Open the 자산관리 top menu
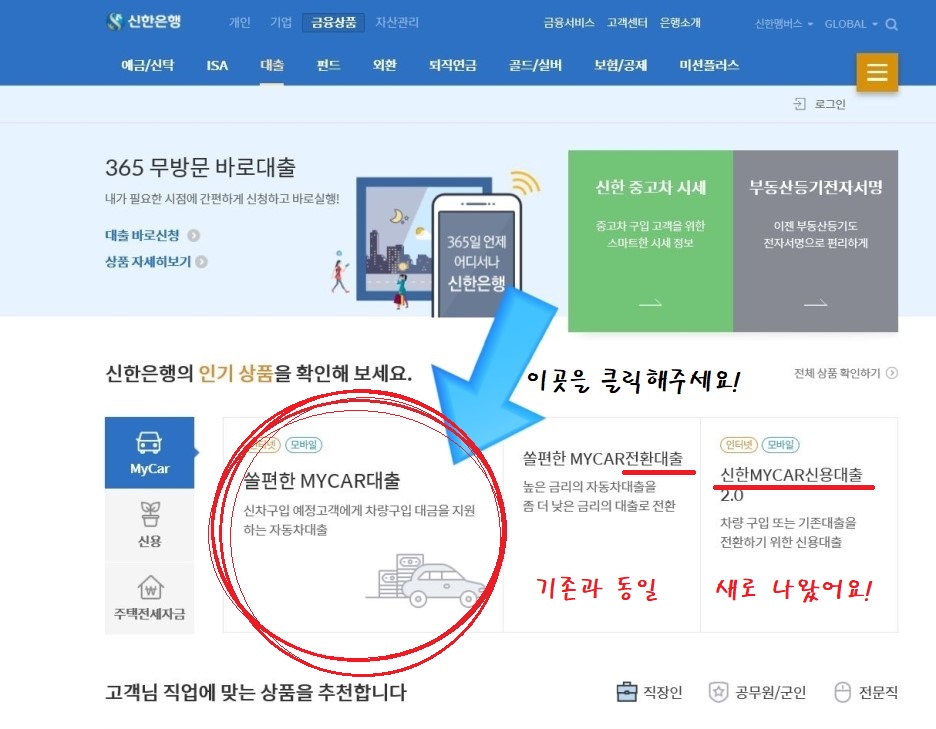The image size is (936, 729). click(x=397, y=23)
